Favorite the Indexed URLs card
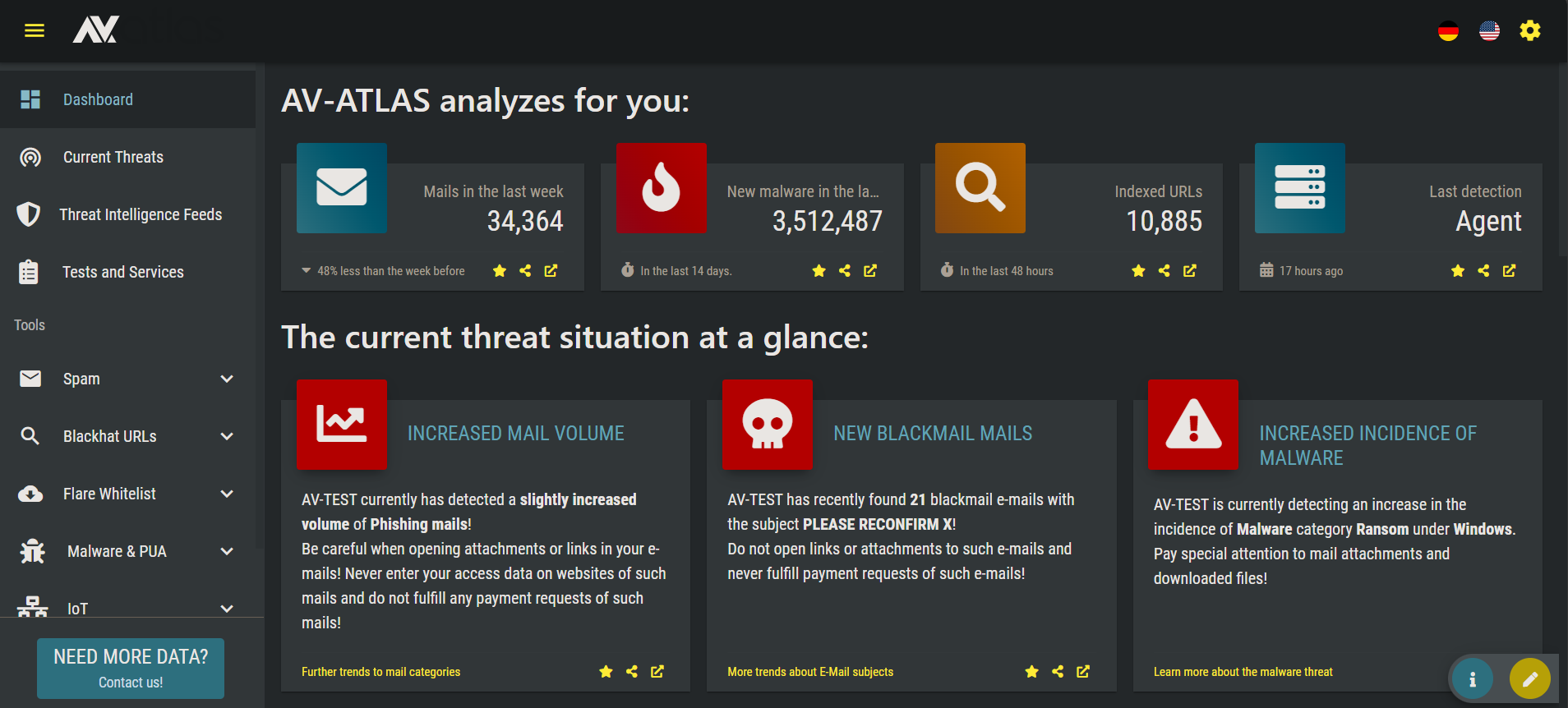 1138,271
